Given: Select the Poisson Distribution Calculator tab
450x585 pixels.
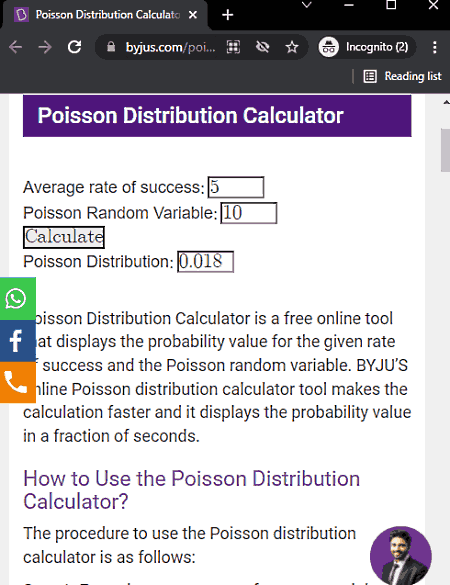Looking at the screenshot, I should coord(104,15).
